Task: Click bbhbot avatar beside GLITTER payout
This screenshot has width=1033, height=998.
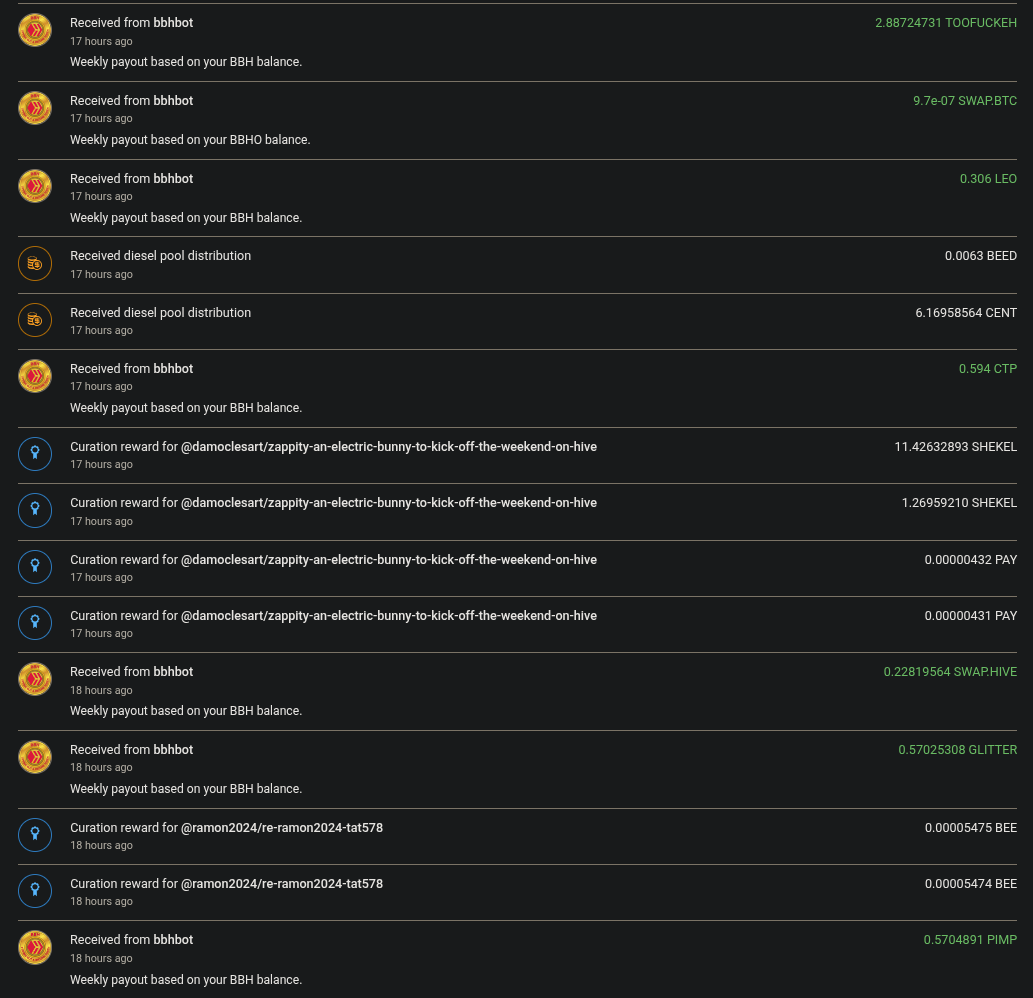Action: click(x=35, y=757)
